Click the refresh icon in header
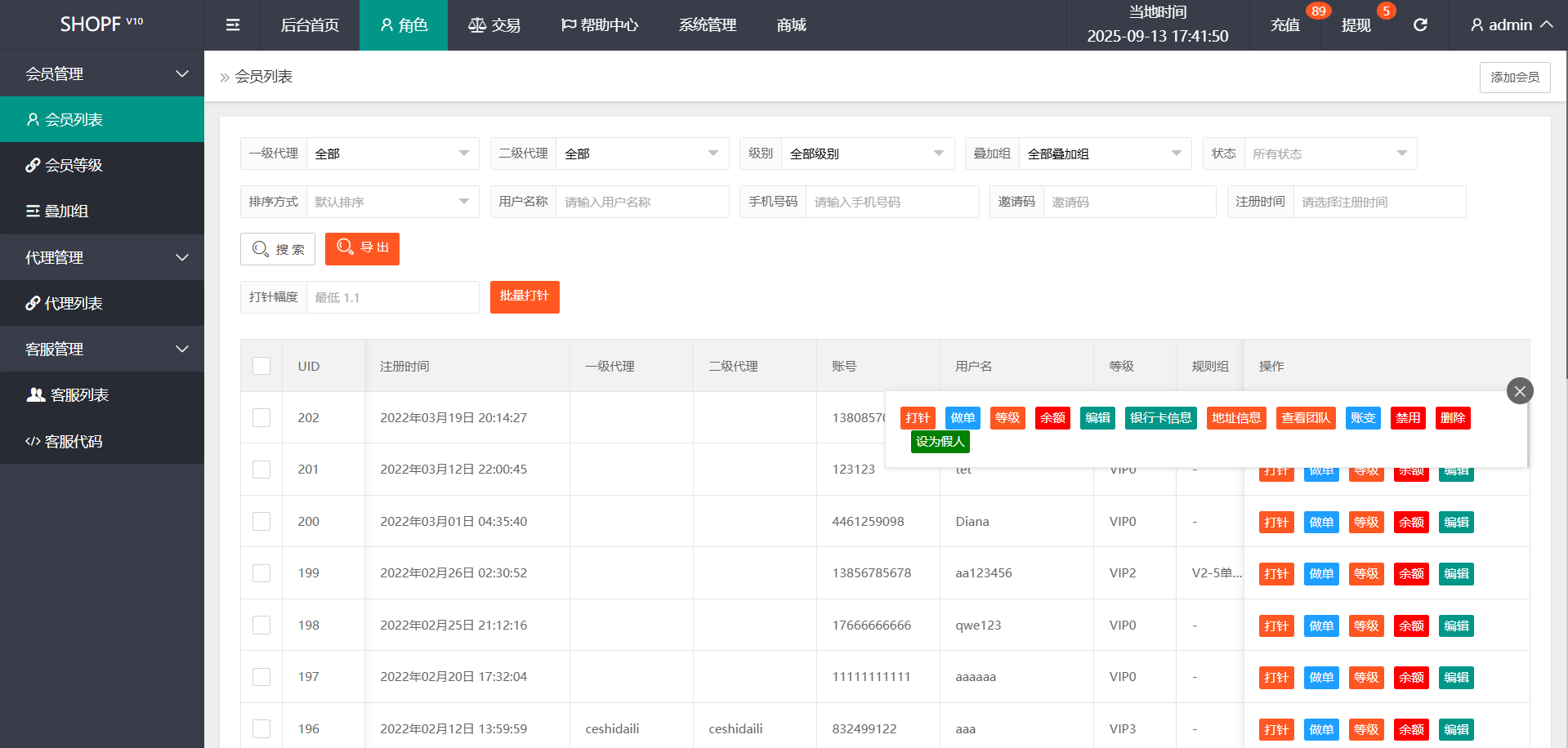This screenshot has width=1568, height=748. pos(1420,25)
